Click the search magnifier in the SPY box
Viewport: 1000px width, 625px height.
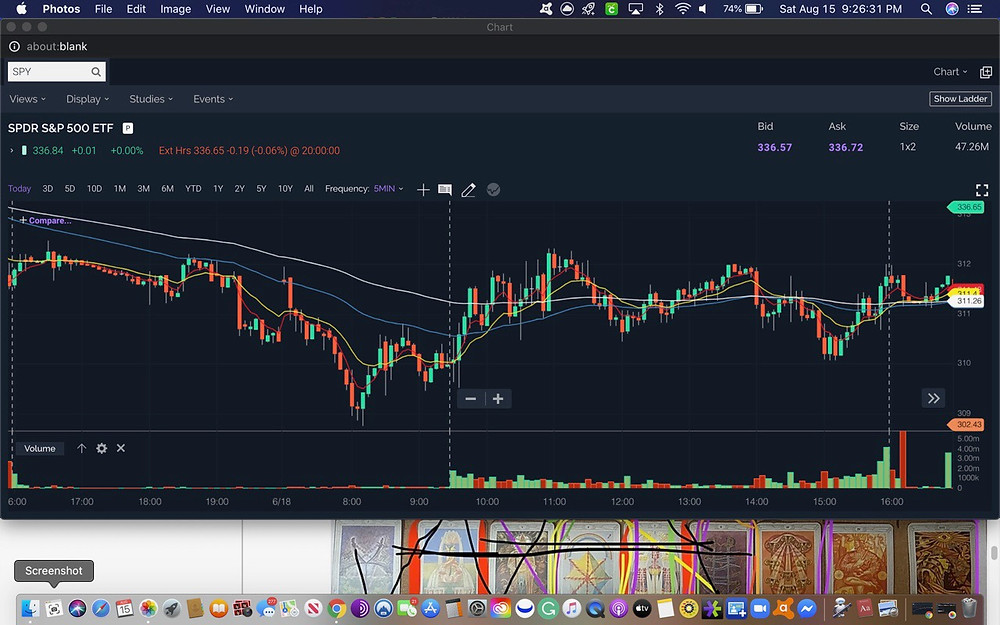96,71
